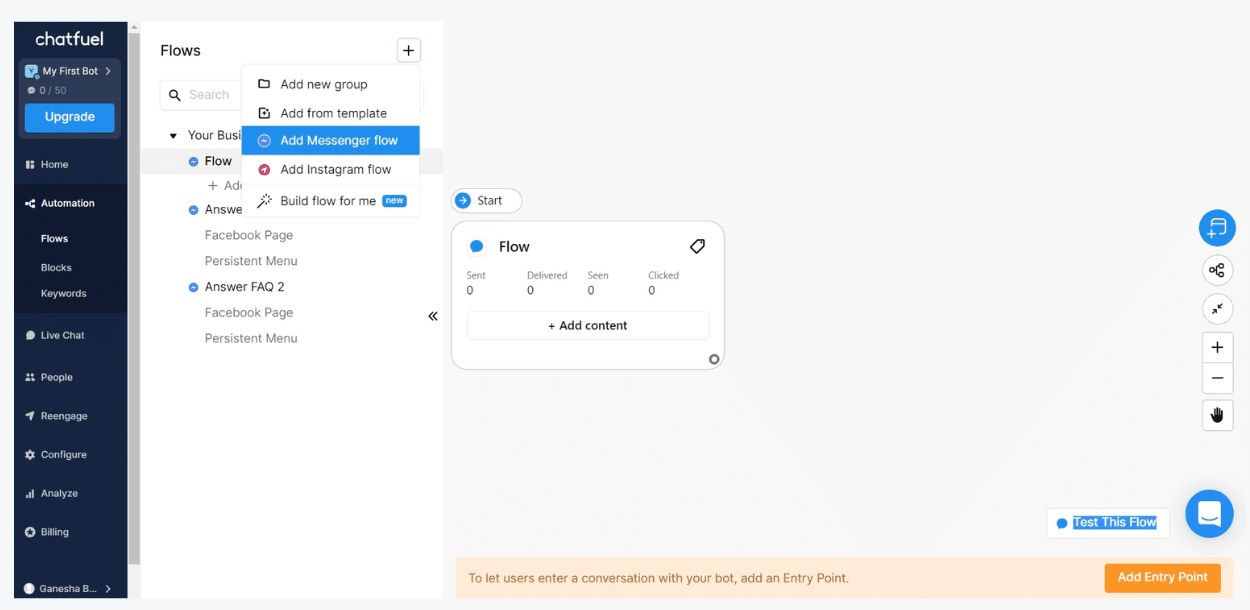Screen dimensions: 1250x610
Task: Click Test This Flow button
Action: 1108,523
